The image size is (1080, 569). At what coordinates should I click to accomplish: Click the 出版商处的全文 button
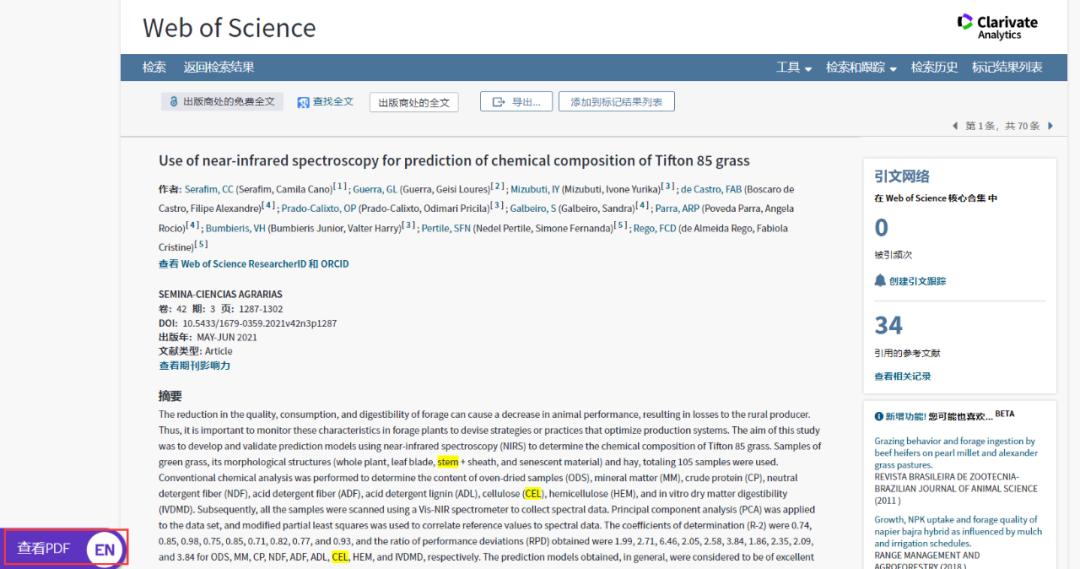click(x=414, y=102)
